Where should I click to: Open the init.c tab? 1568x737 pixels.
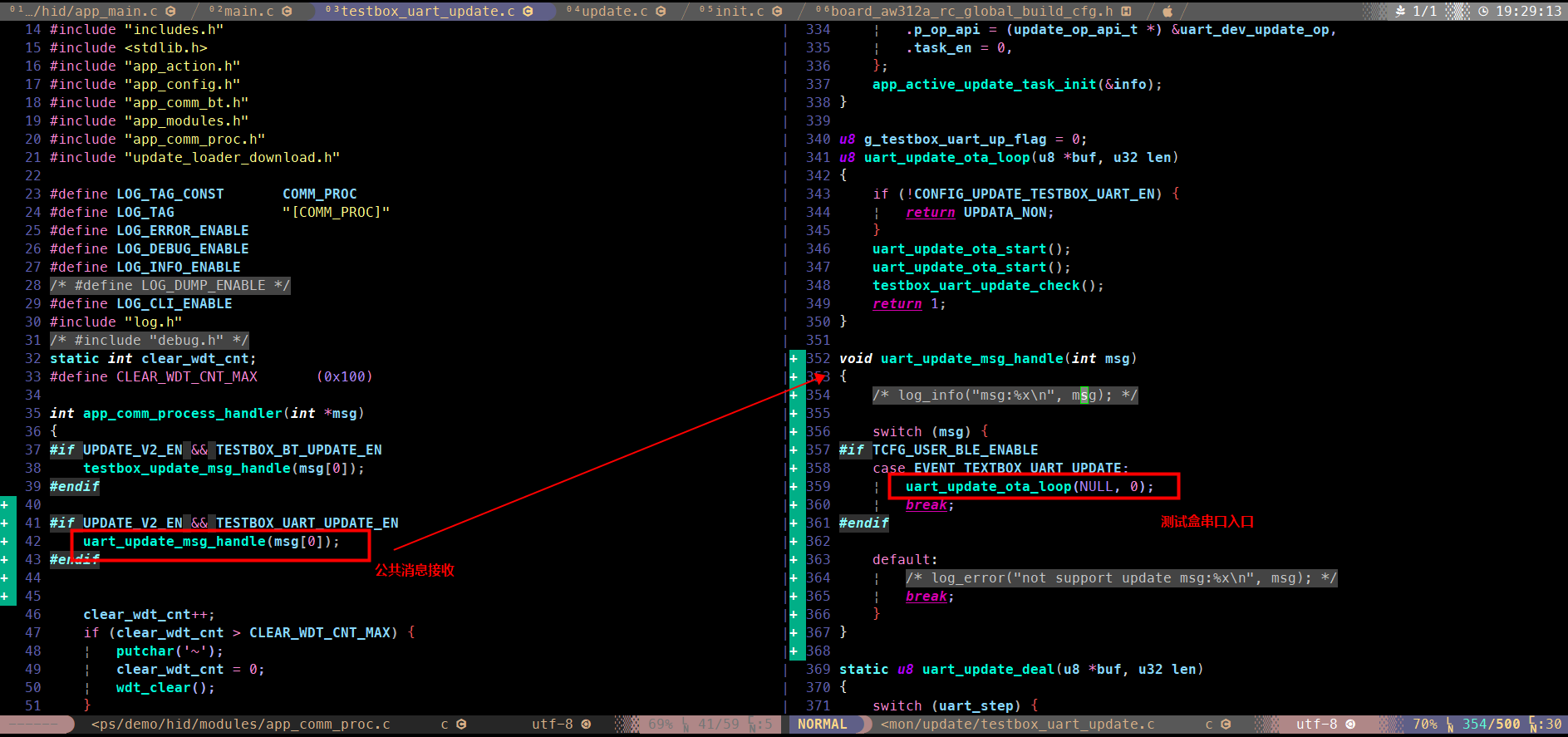coord(740,11)
